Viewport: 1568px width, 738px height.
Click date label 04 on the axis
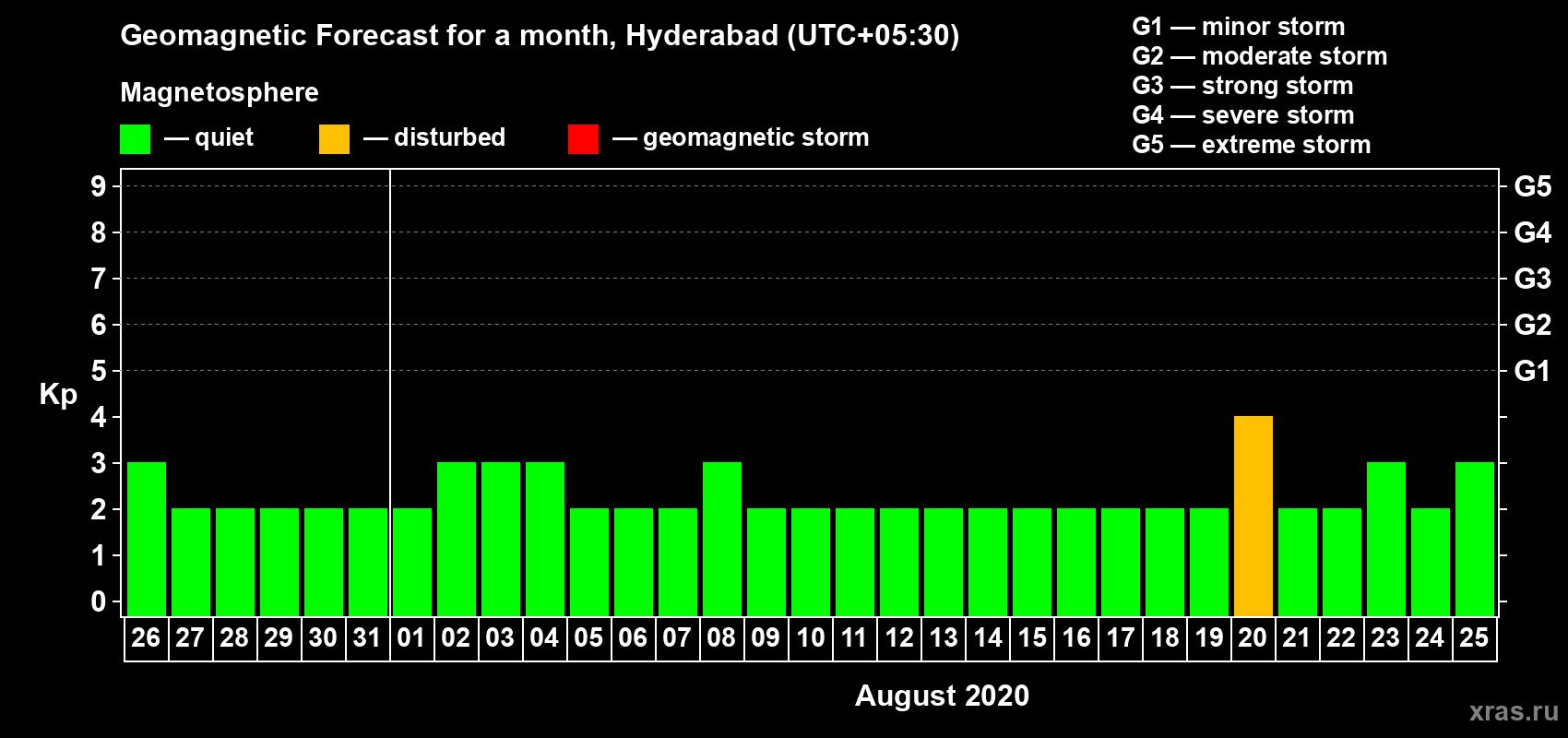[x=544, y=637]
